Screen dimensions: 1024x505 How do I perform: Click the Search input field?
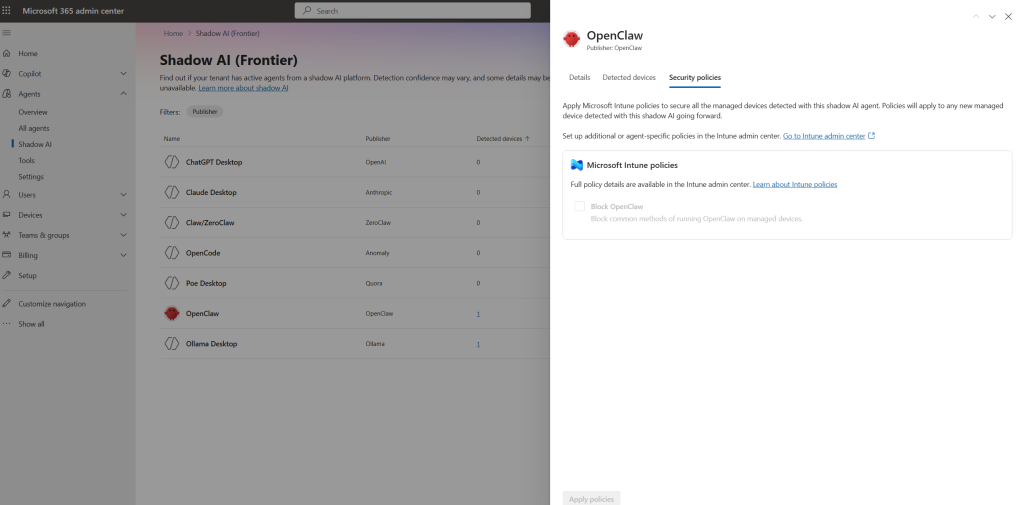pyautogui.click(x=413, y=10)
